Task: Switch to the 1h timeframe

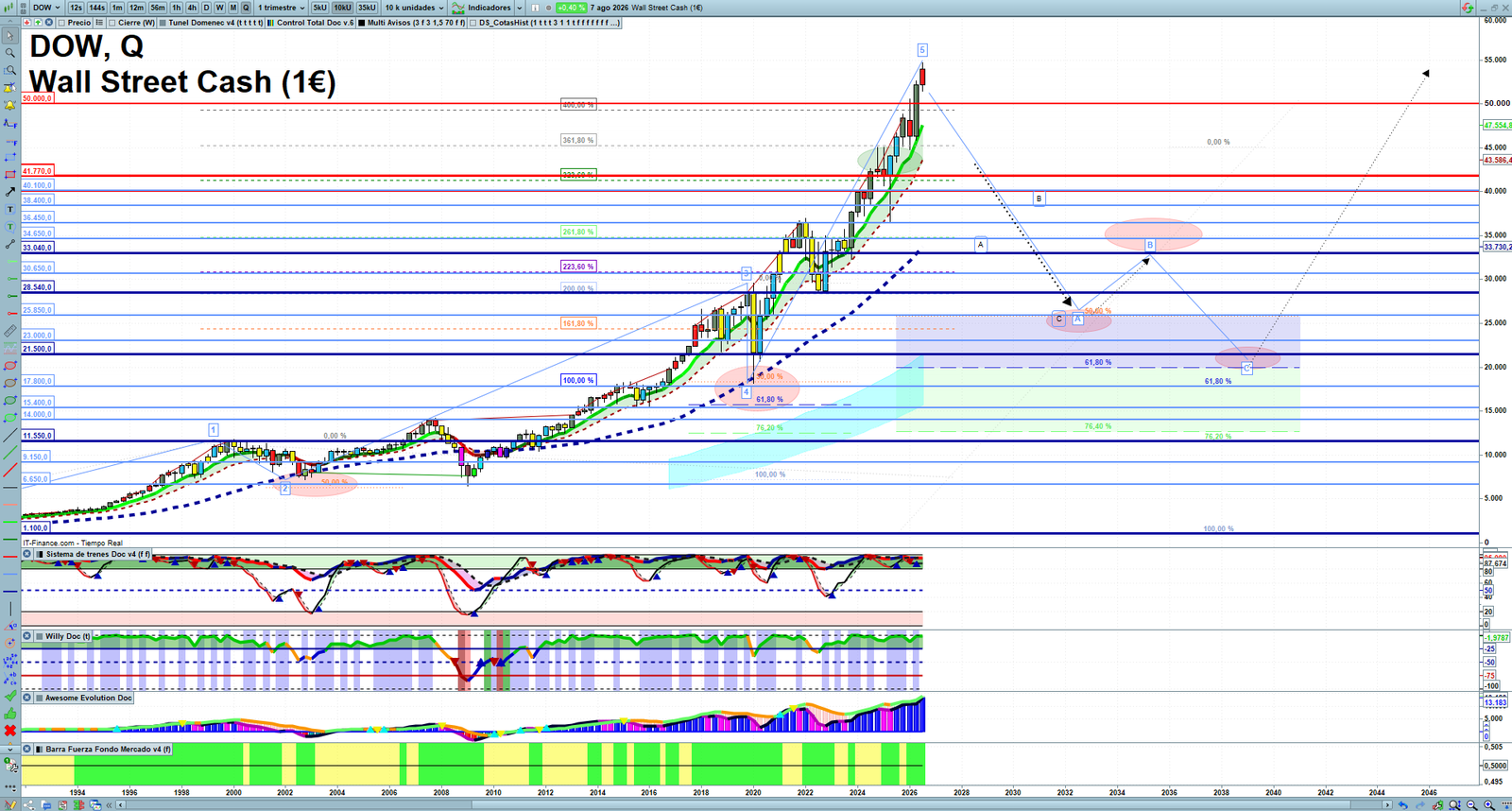Action: point(176,8)
